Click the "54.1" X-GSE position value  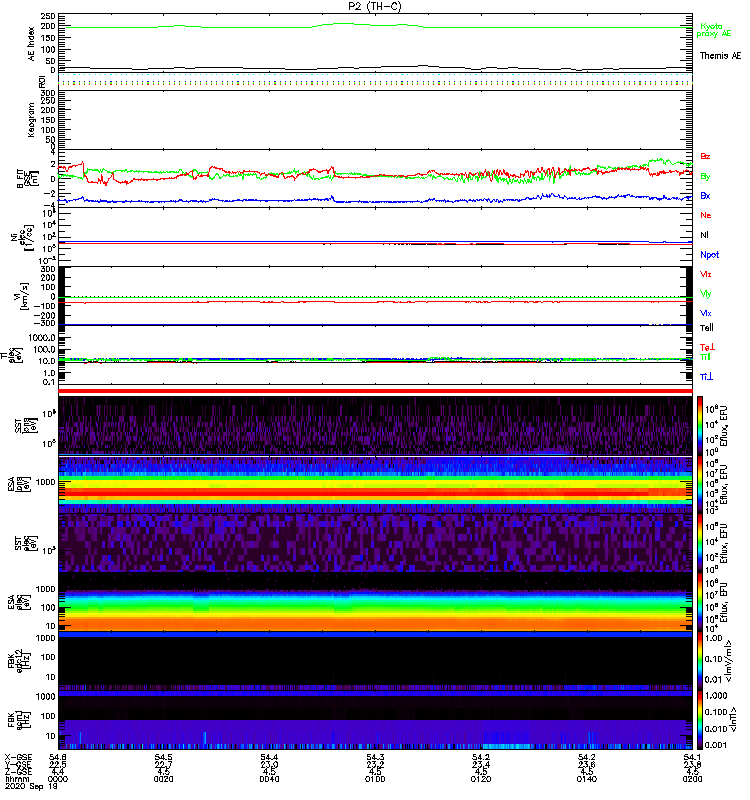(x=692, y=757)
